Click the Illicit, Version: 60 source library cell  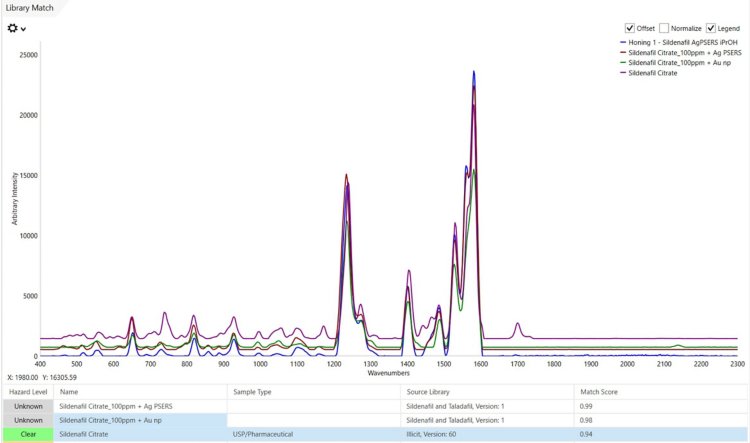coord(487,434)
